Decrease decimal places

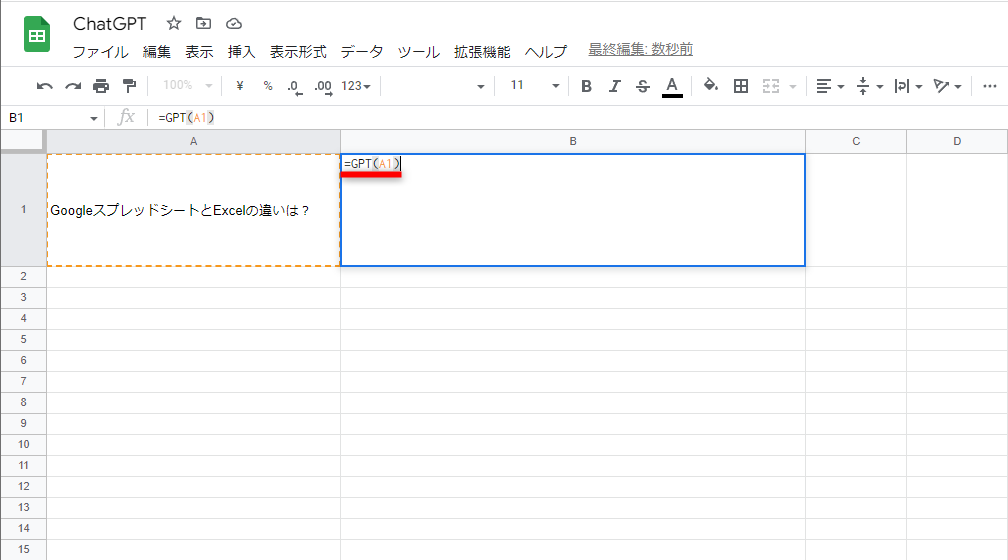(x=295, y=86)
